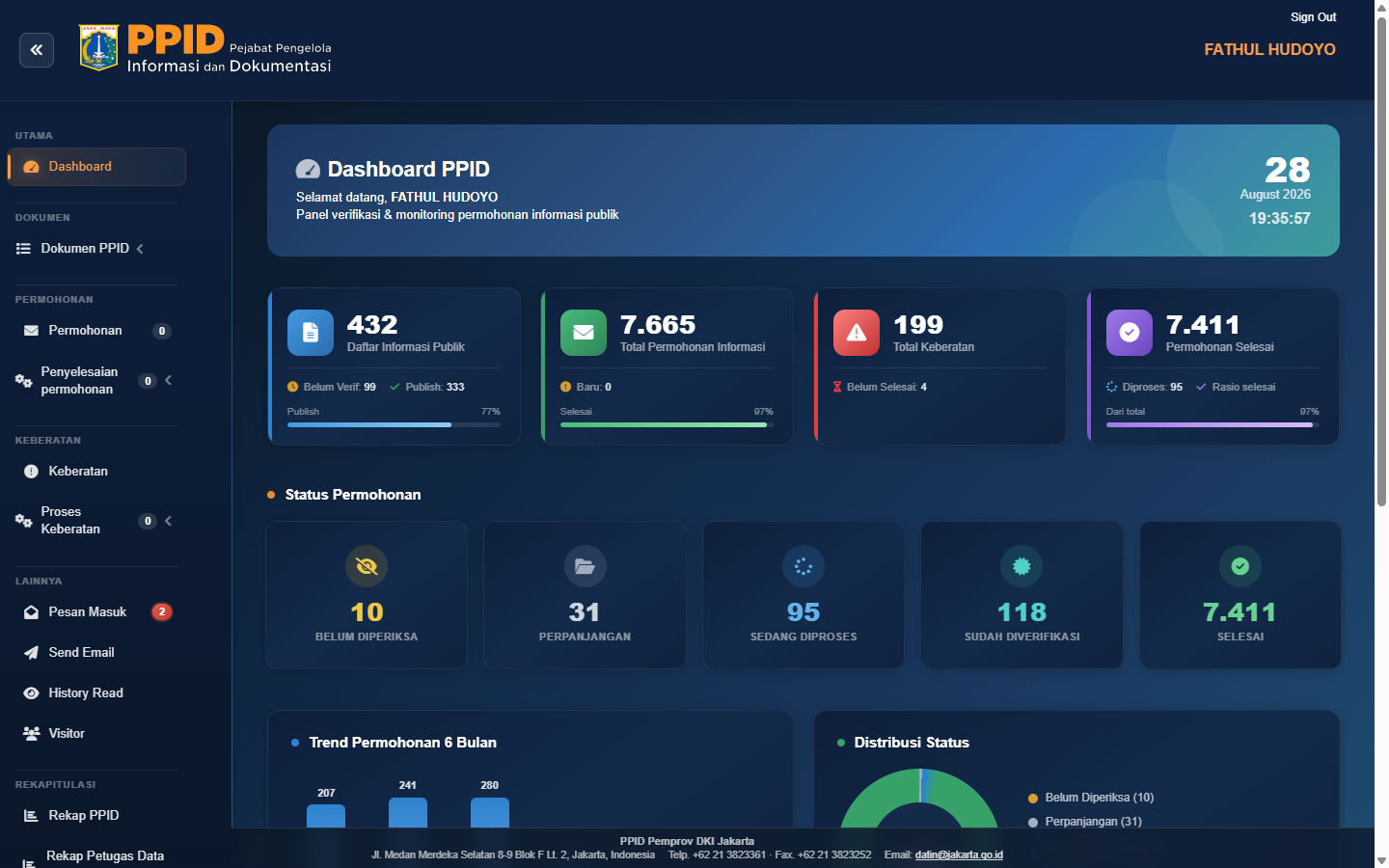This screenshot has height=868, width=1389.
Task: Click the crossed-eye icon on Belum Diperiksa card
Action: point(367,566)
